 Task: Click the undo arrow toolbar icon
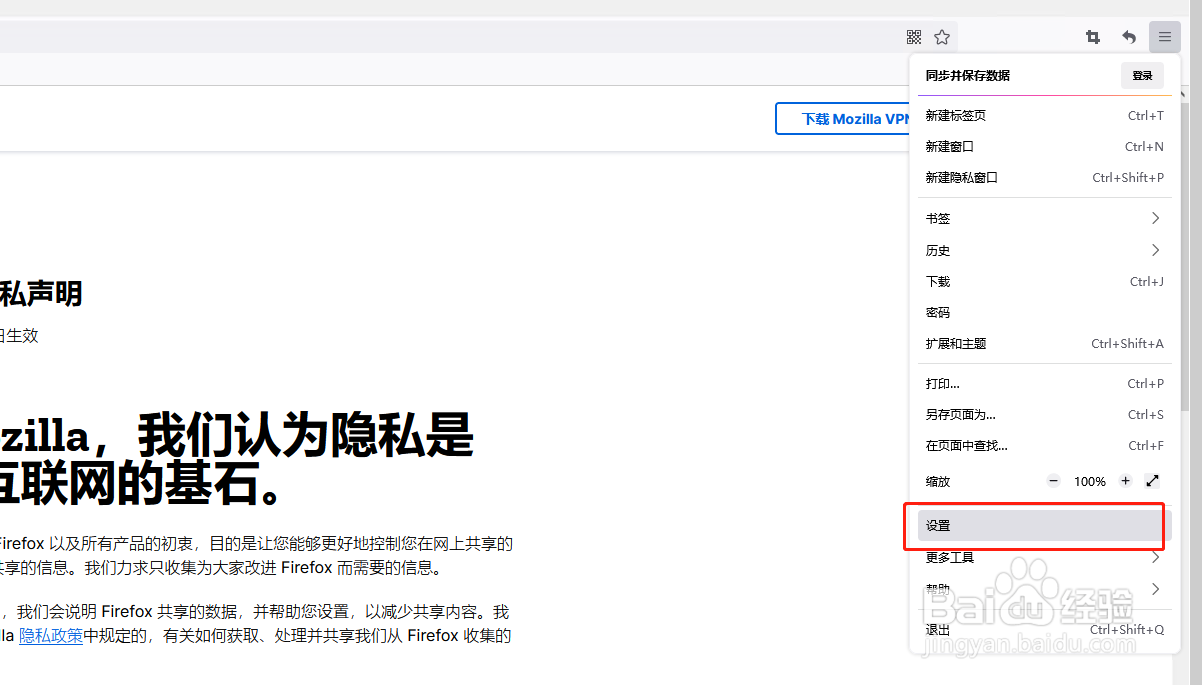click(1129, 37)
